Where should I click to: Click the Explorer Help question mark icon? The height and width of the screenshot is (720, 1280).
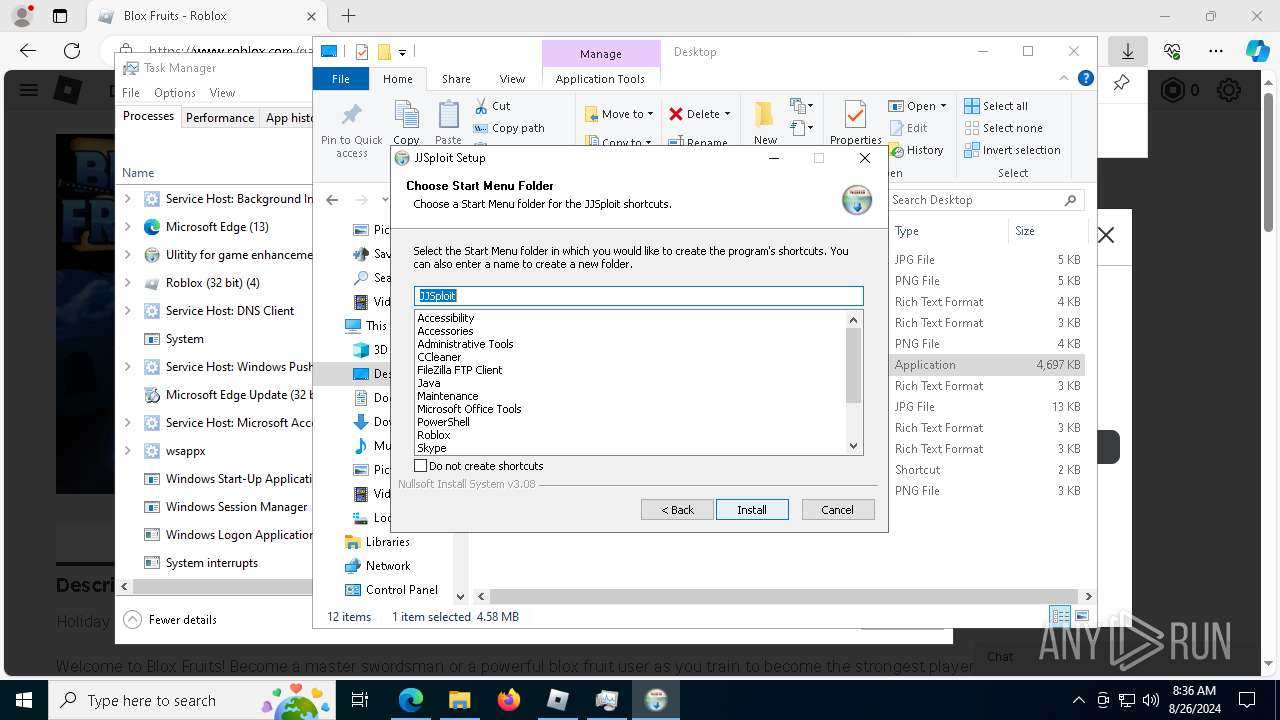coord(1085,78)
